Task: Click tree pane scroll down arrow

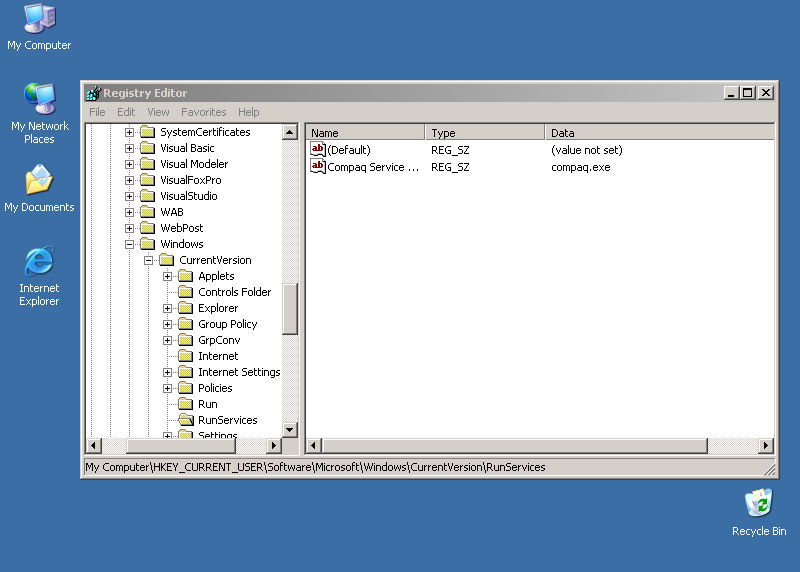Action: click(x=290, y=430)
